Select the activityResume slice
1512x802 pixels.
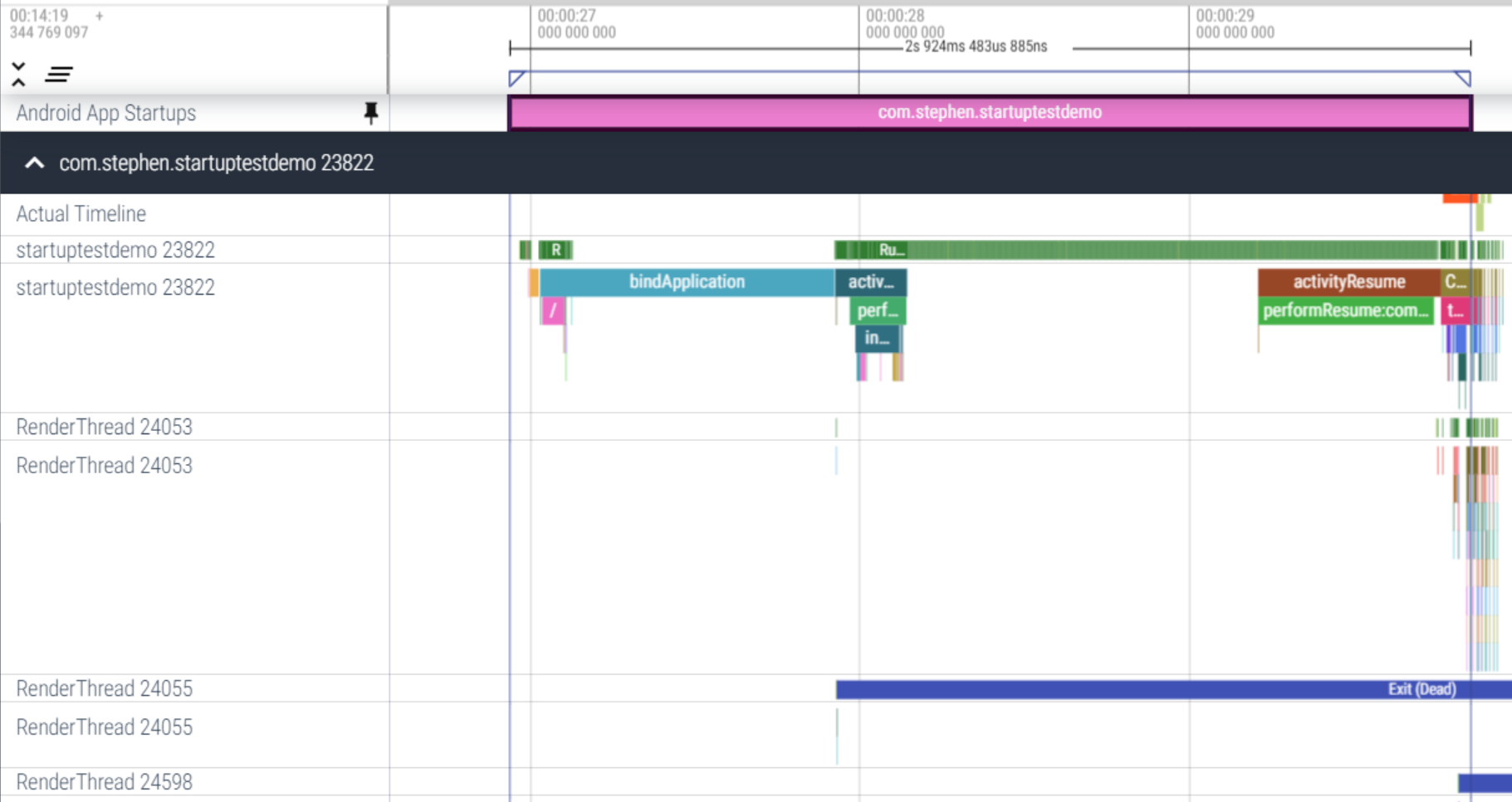point(1348,282)
